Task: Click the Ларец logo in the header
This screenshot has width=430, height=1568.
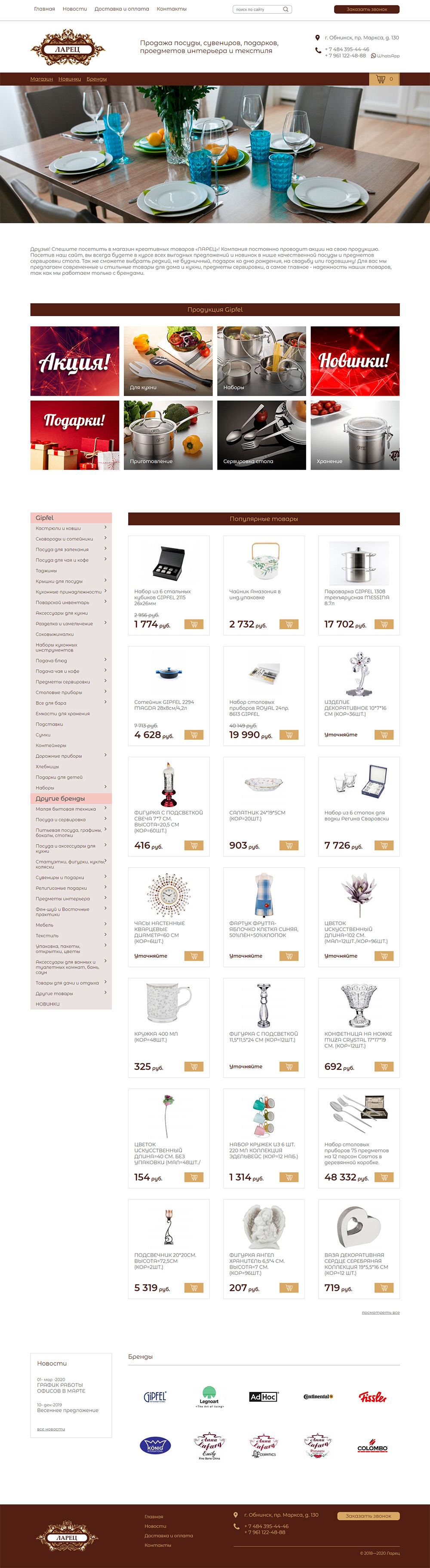Action: 68,47
